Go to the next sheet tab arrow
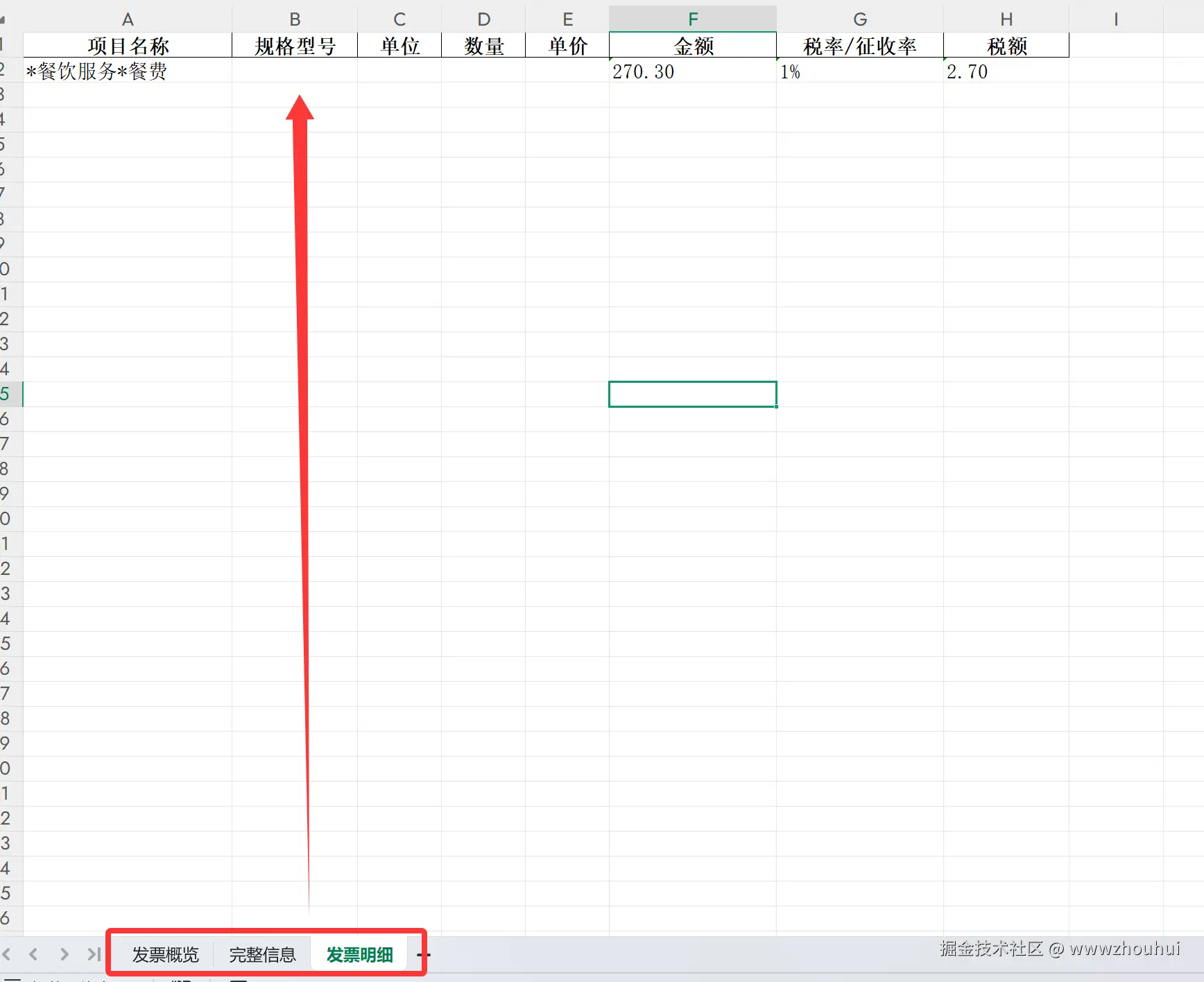The height and width of the screenshot is (982, 1204). pyautogui.click(x=64, y=954)
